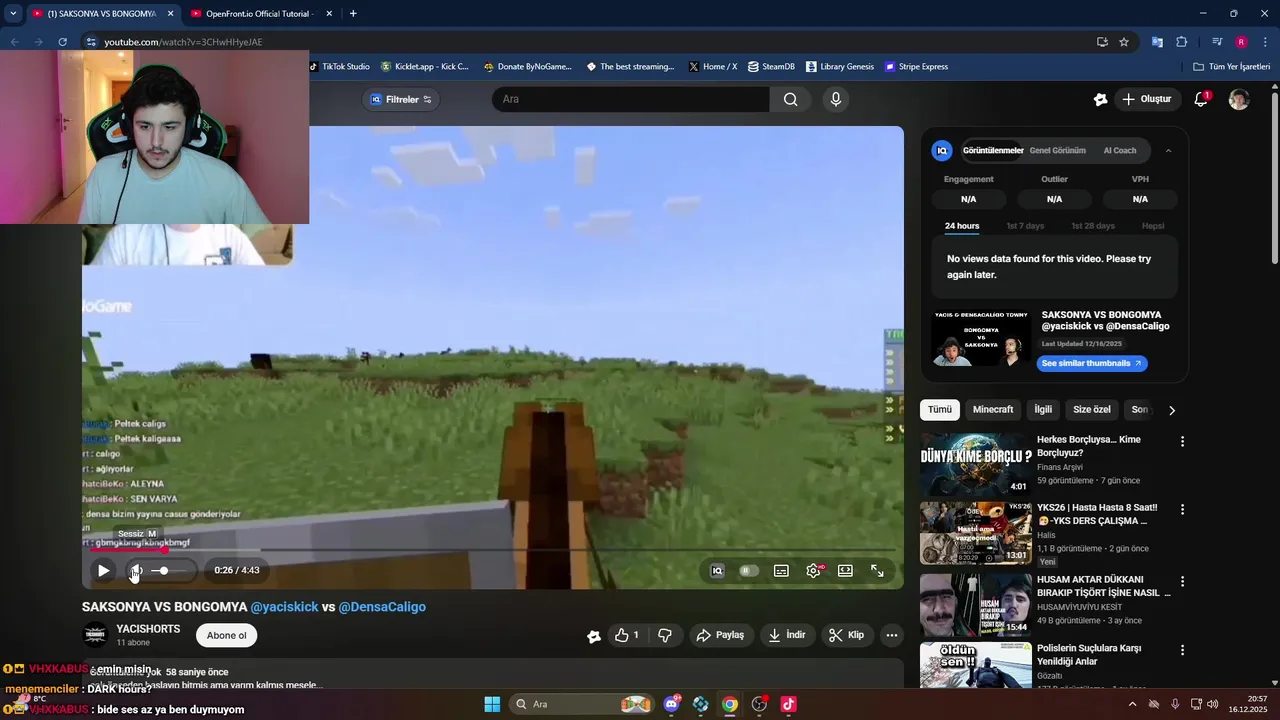
Task: Open the YKS DERS ÇALIŞMA video thumbnail
Action: click(x=975, y=533)
